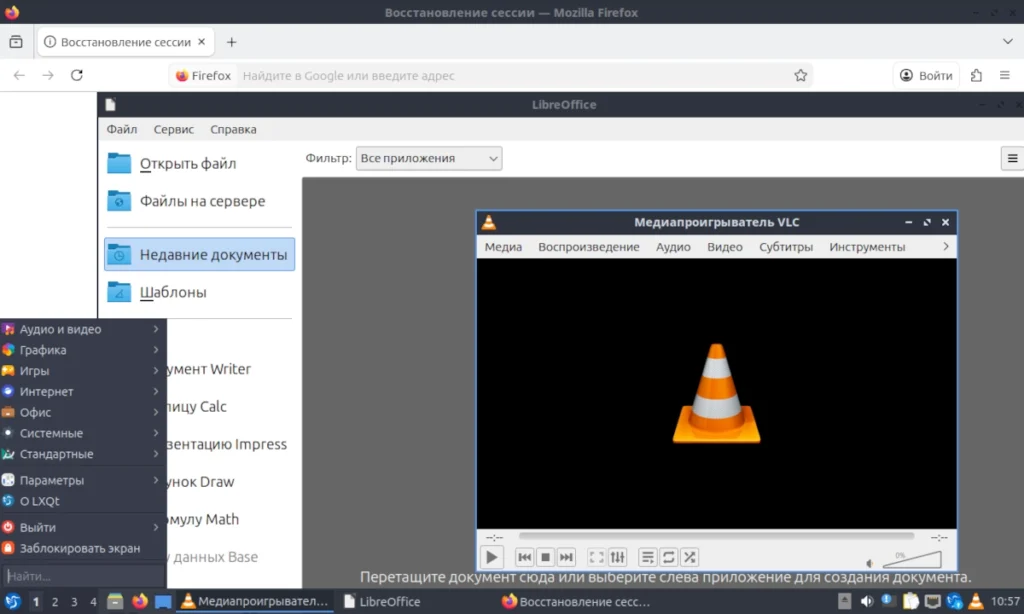Expand the Системные menu category
The width and height of the screenshot is (1024, 614).
pos(82,434)
